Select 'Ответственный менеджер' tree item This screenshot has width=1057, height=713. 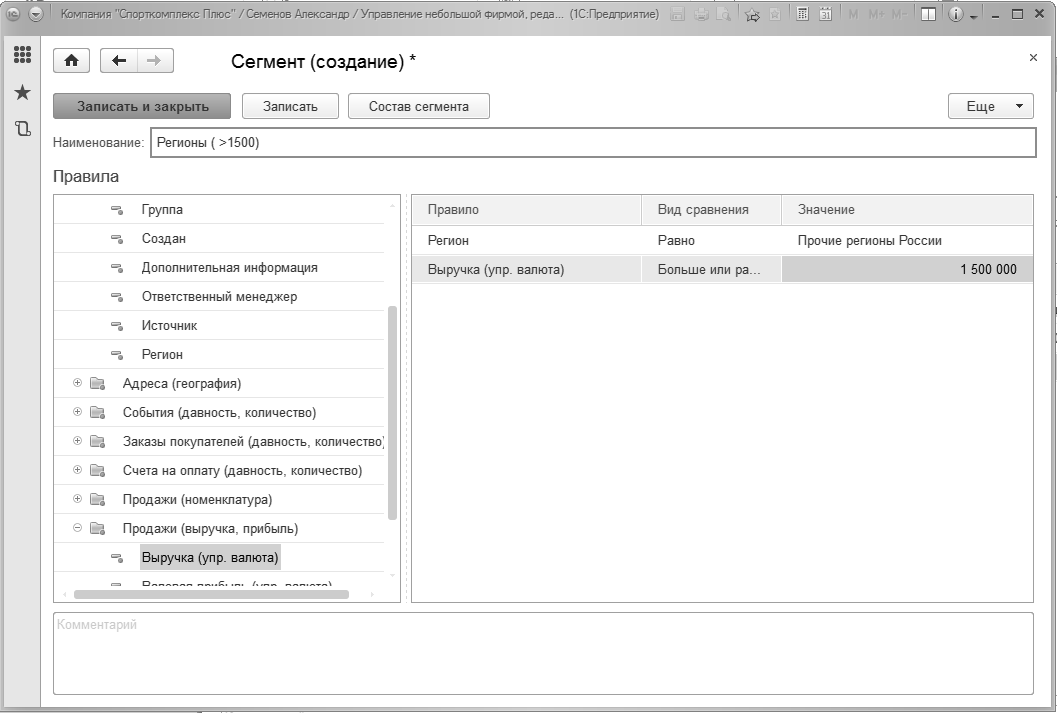point(219,297)
